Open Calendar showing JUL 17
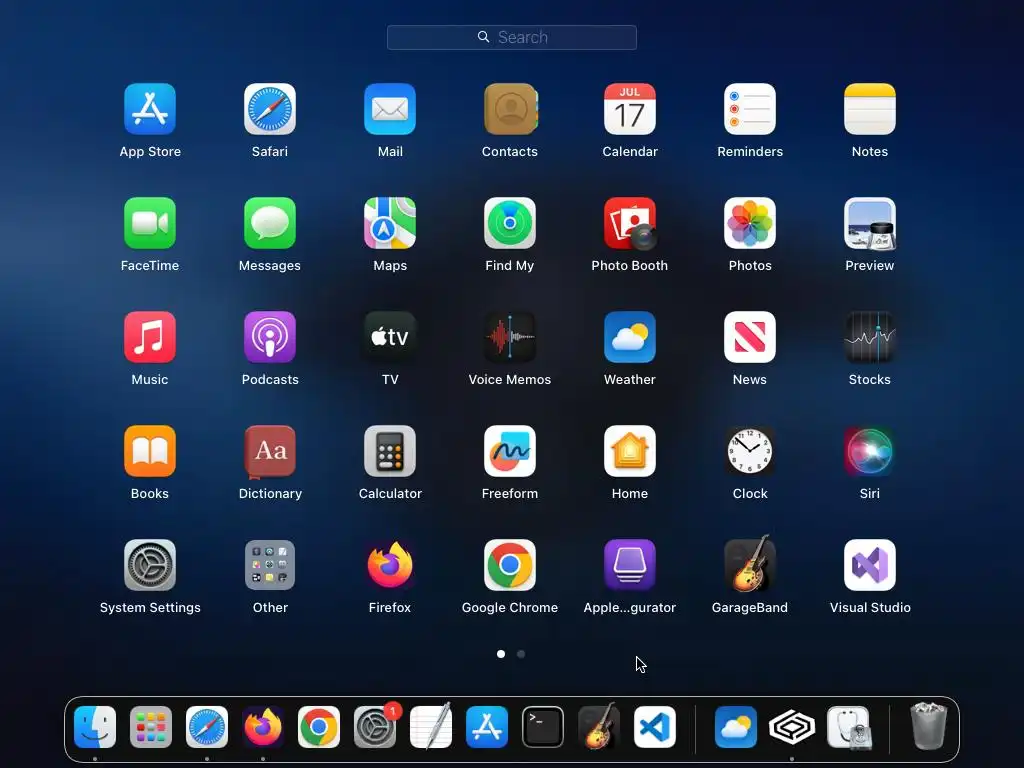Image resolution: width=1024 pixels, height=768 pixels. (630, 109)
